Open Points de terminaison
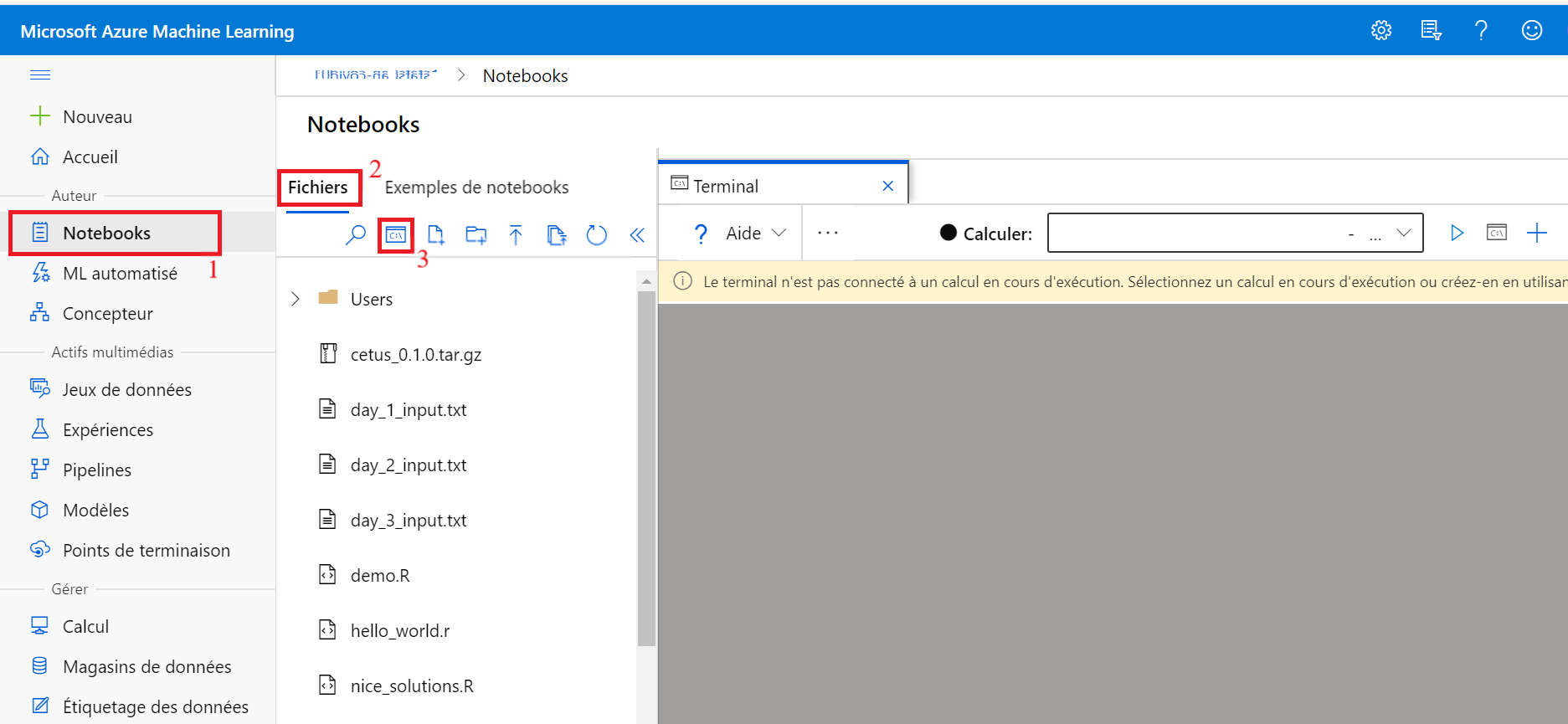Image resolution: width=1568 pixels, height=724 pixels. click(130, 550)
